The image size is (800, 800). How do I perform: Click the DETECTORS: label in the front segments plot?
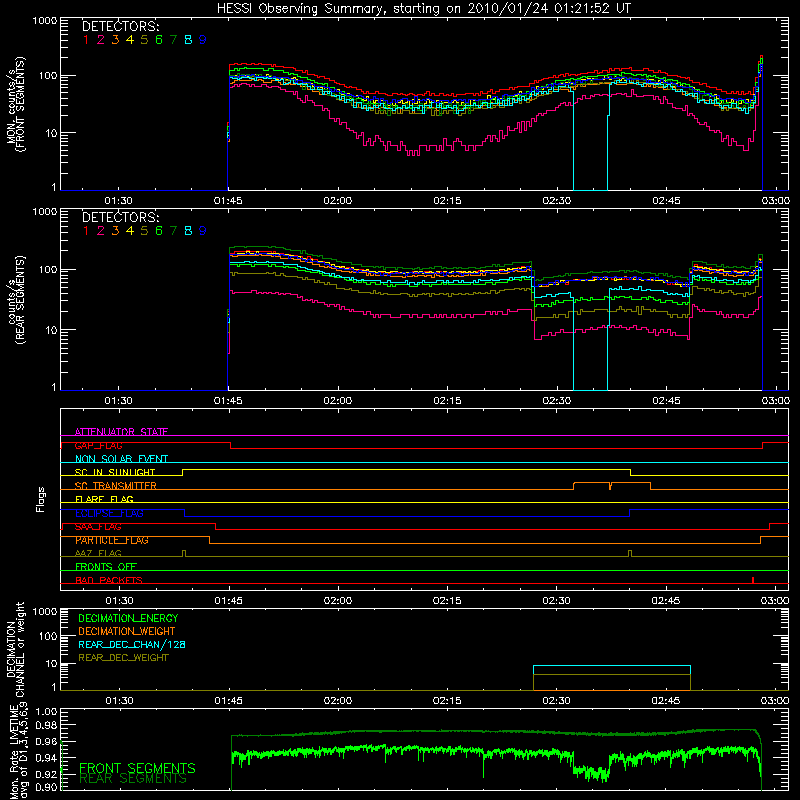pyautogui.click(x=121, y=26)
